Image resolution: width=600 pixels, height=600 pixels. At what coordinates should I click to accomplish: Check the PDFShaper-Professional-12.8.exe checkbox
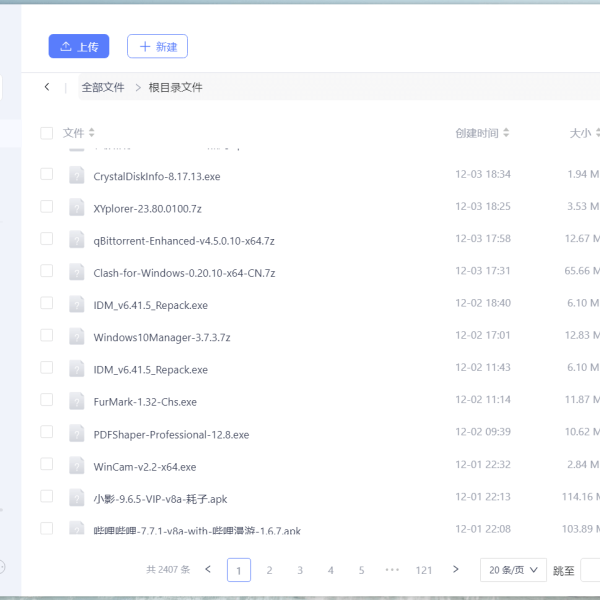click(x=47, y=432)
